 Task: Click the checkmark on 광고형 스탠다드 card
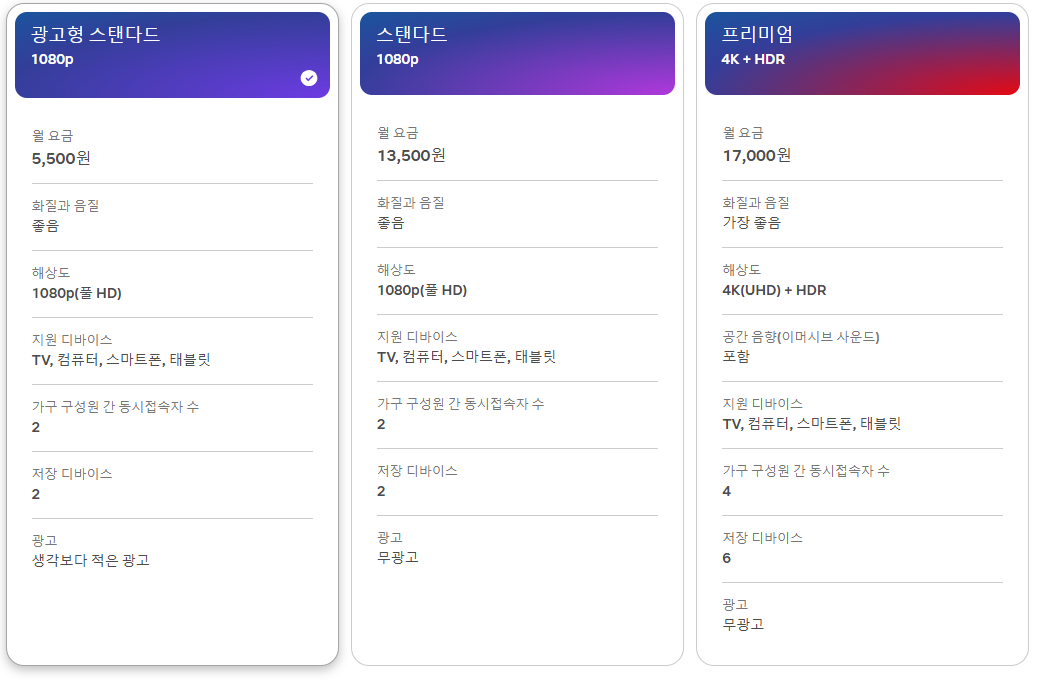click(x=308, y=78)
